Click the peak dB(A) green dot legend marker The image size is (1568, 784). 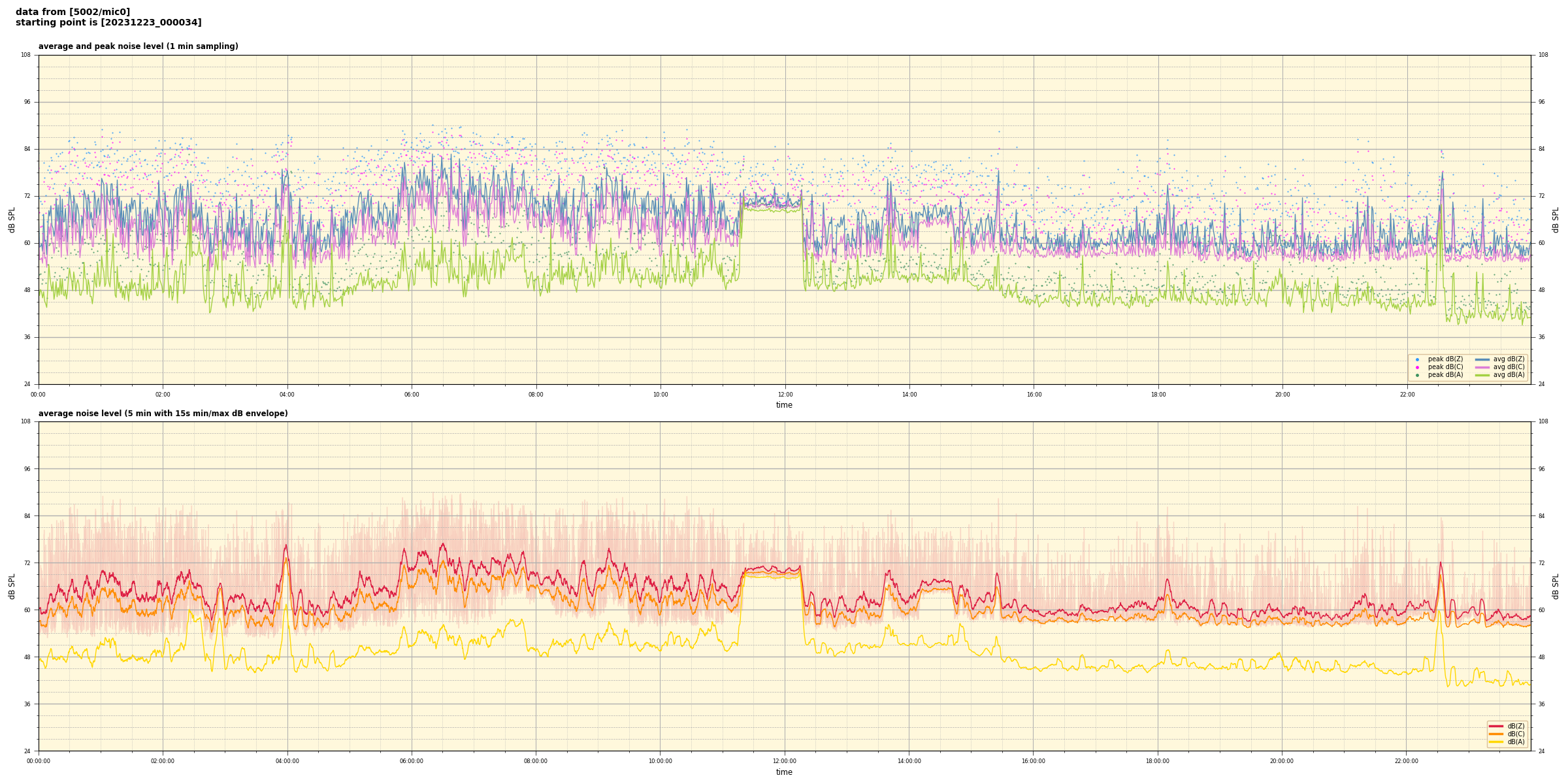(1417, 375)
